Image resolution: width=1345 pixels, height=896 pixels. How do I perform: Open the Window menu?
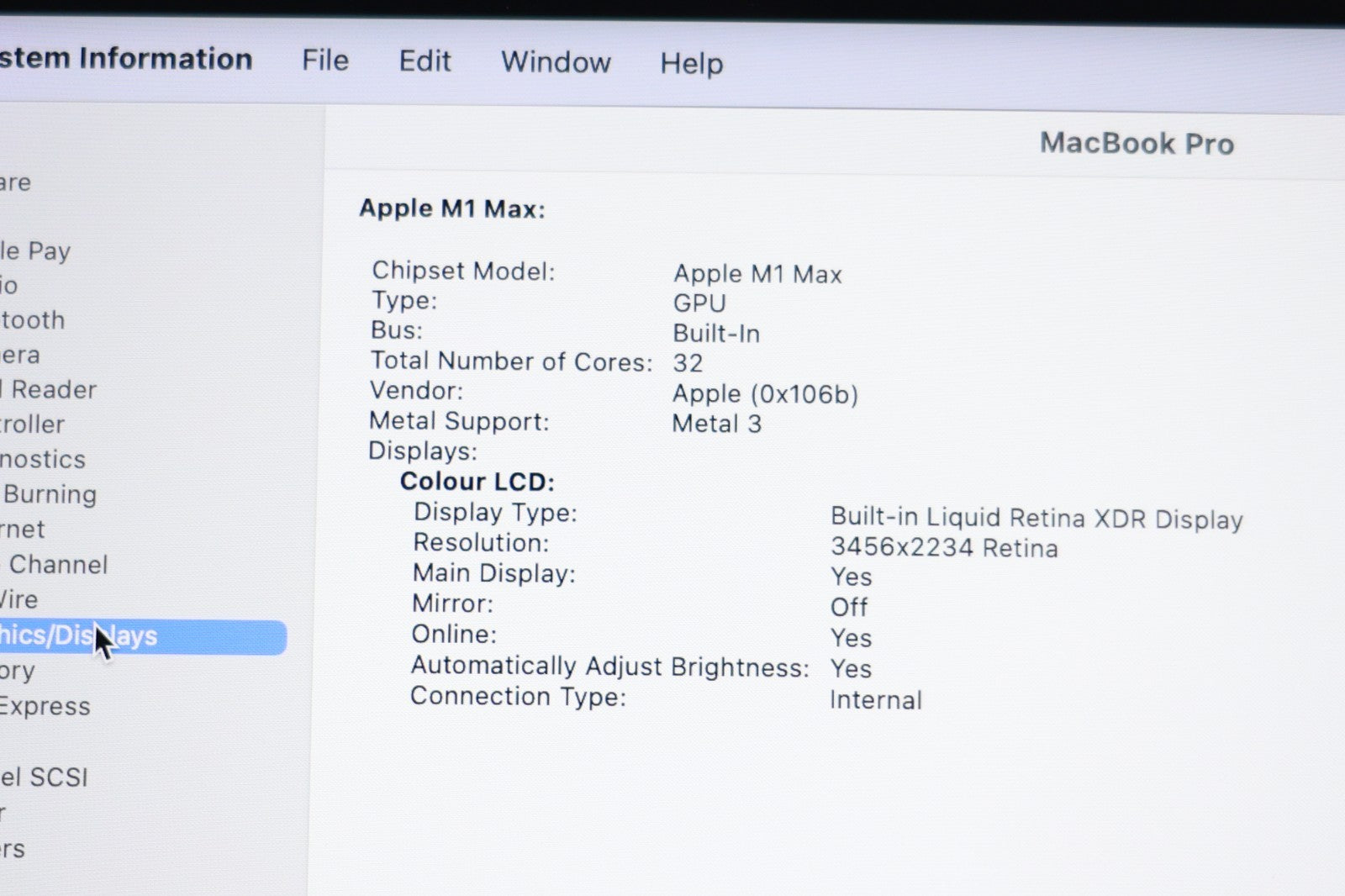tap(556, 62)
